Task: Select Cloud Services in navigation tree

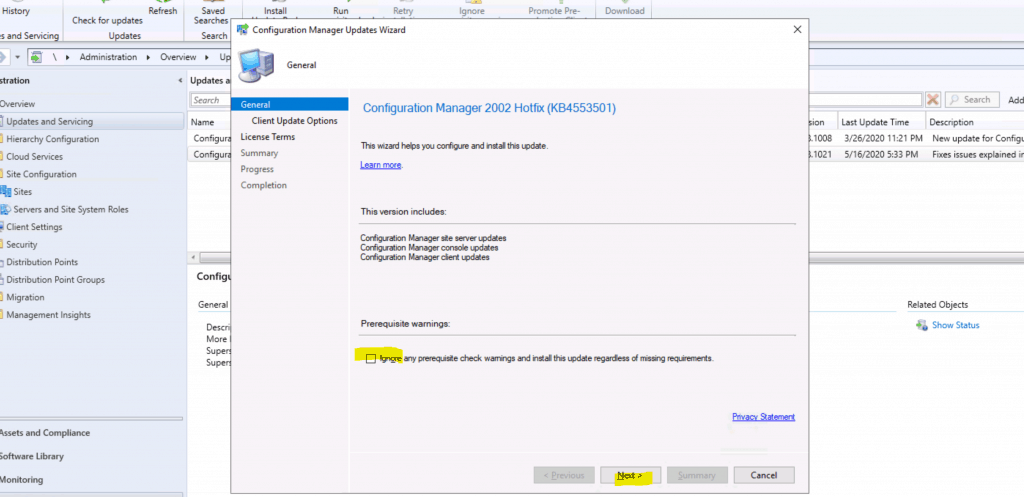Action: pyautogui.click(x=35, y=157)
